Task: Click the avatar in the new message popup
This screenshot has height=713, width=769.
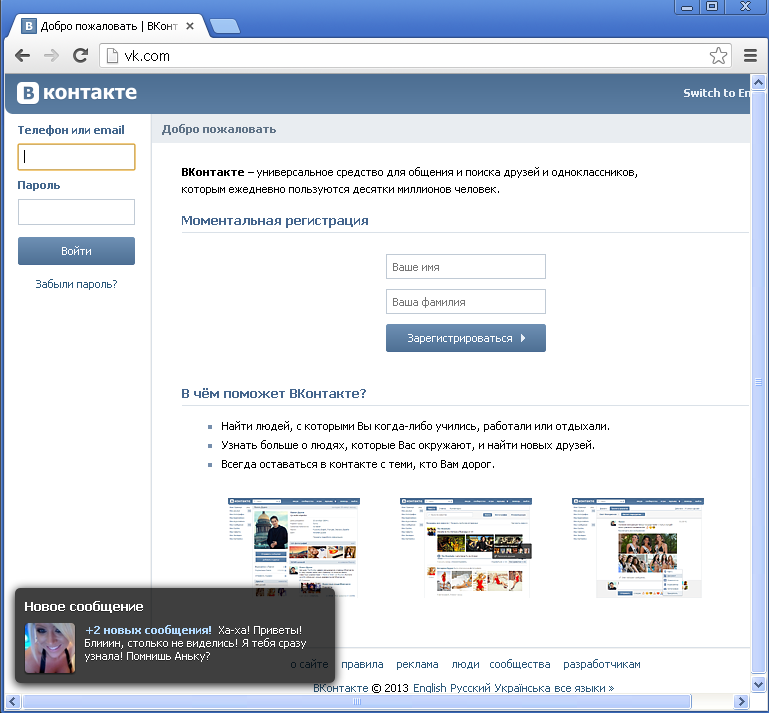Action: pos(50,648)
